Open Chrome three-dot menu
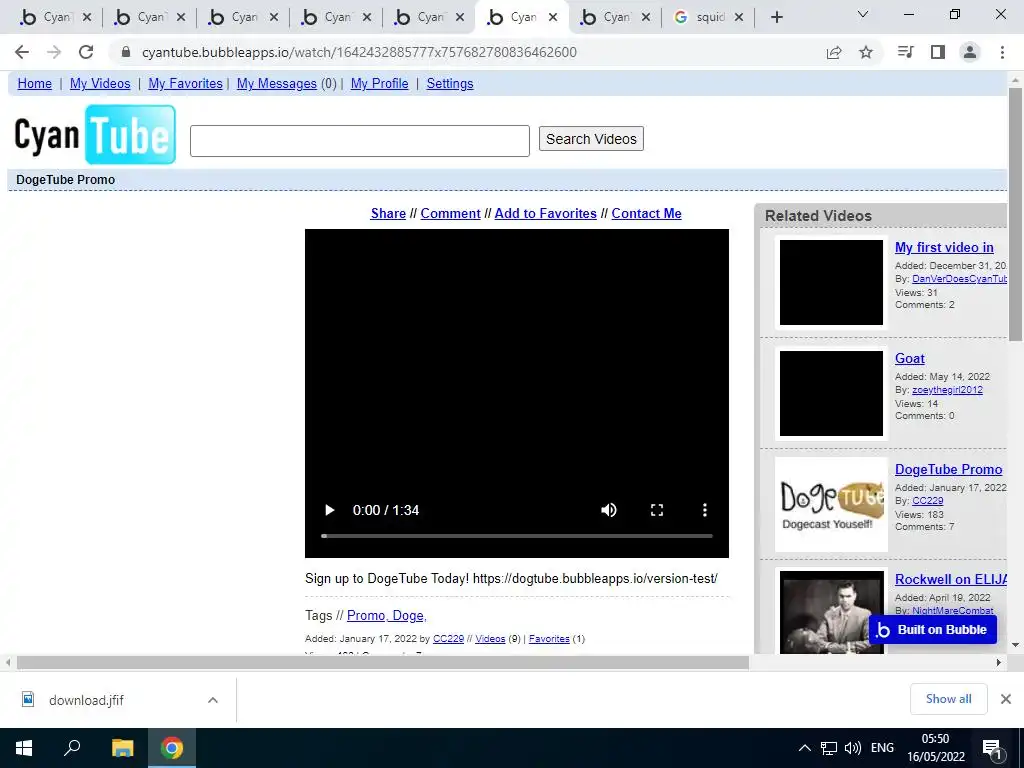The width and height of the screenshot is (1024, 768). [x=1002, y=52]
